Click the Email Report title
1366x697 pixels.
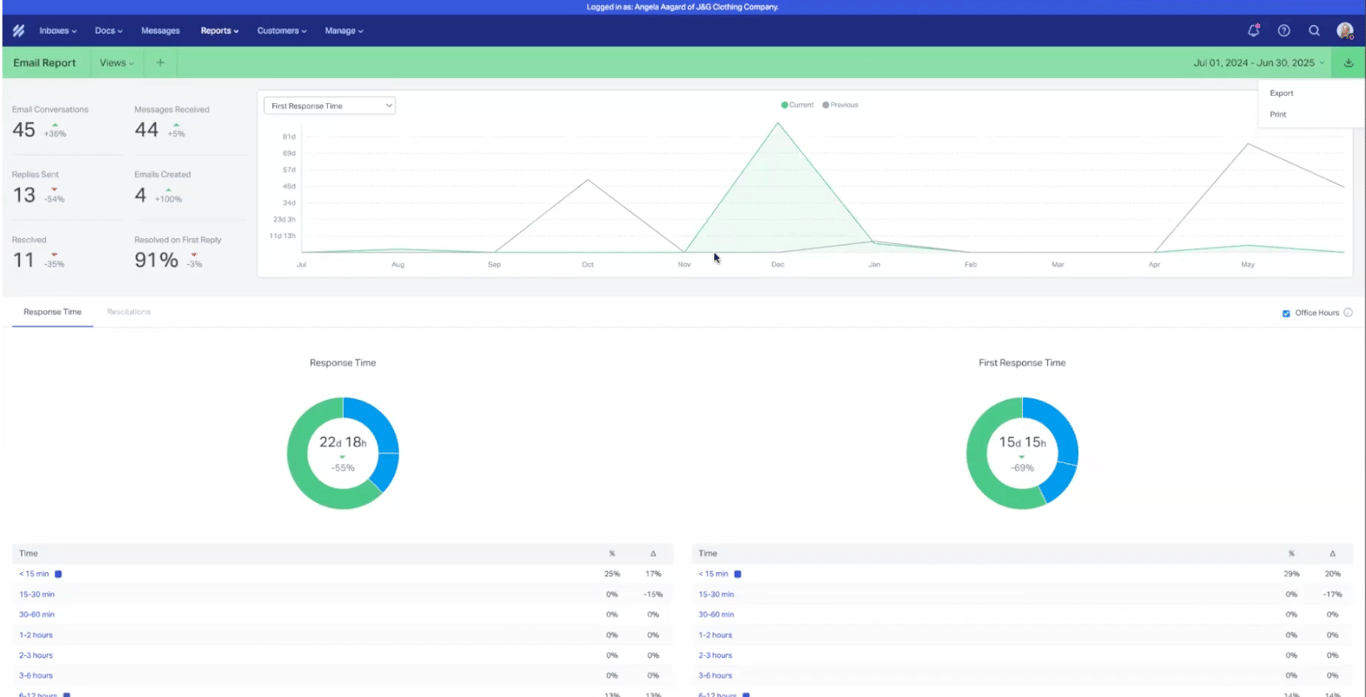44,63
